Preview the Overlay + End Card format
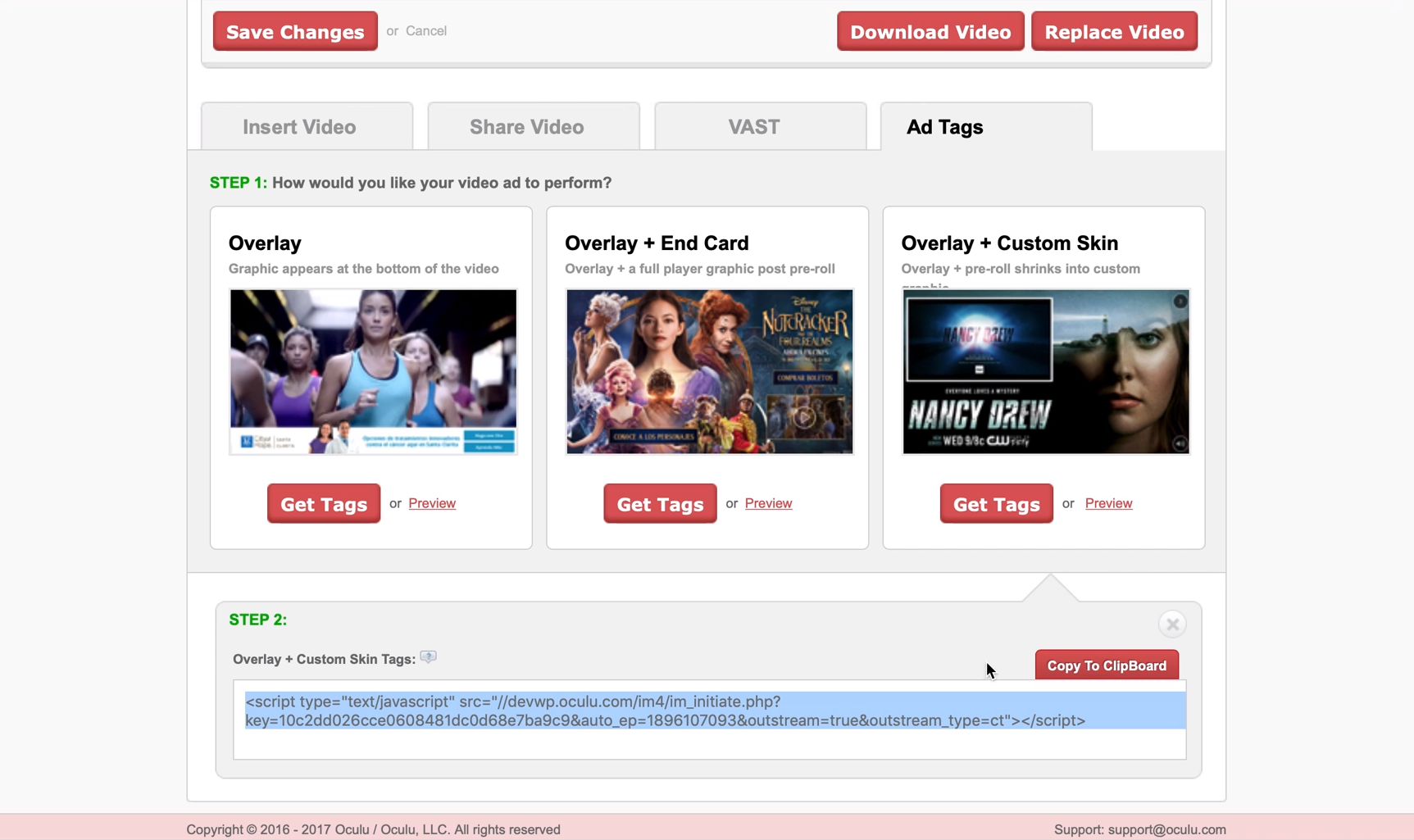The width and height of the screenshot is (1414, 840). tap(768, 503)
